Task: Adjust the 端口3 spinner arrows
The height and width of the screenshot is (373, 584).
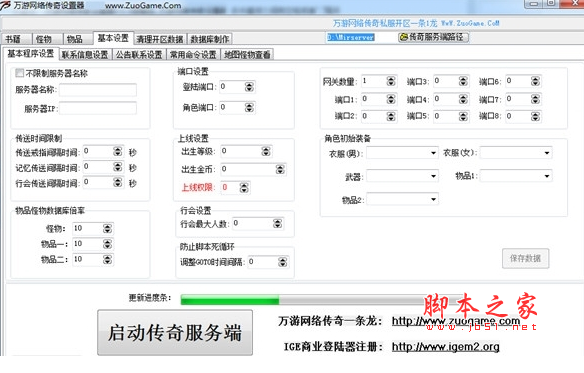Action: click(x=463, y=81)
